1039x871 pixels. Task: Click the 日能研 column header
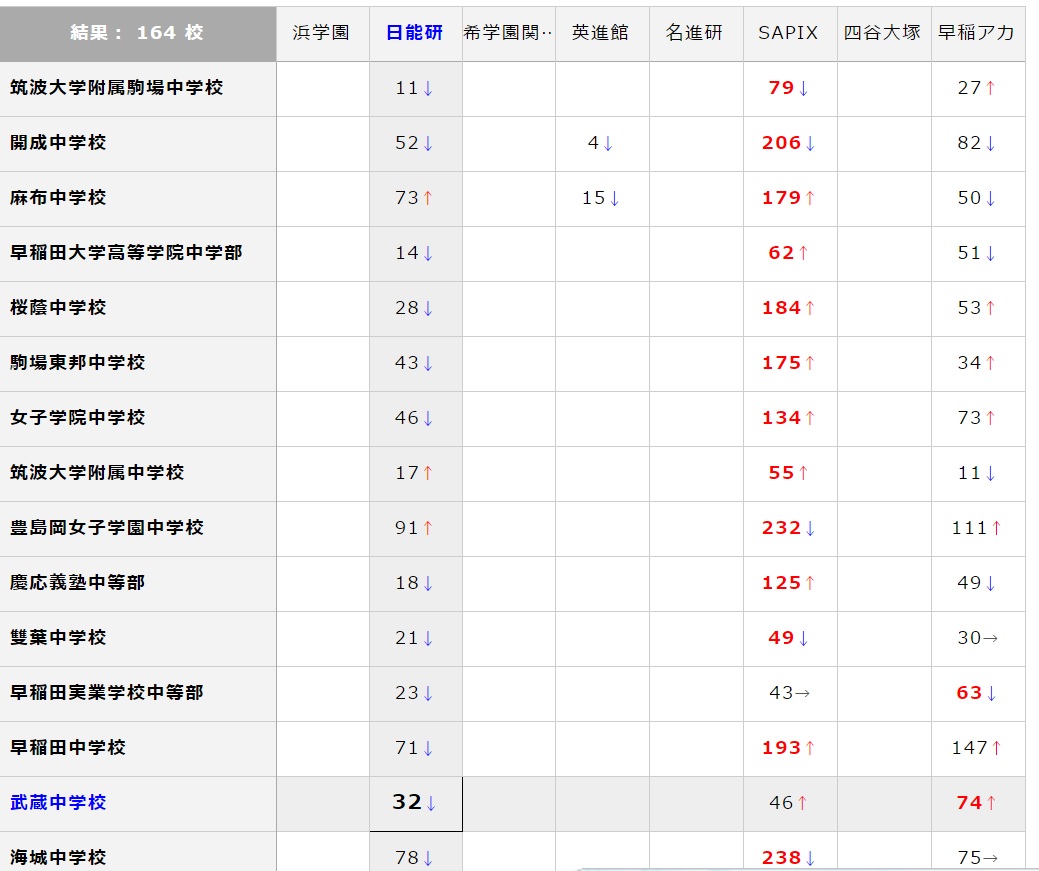(x=415, y=33)
